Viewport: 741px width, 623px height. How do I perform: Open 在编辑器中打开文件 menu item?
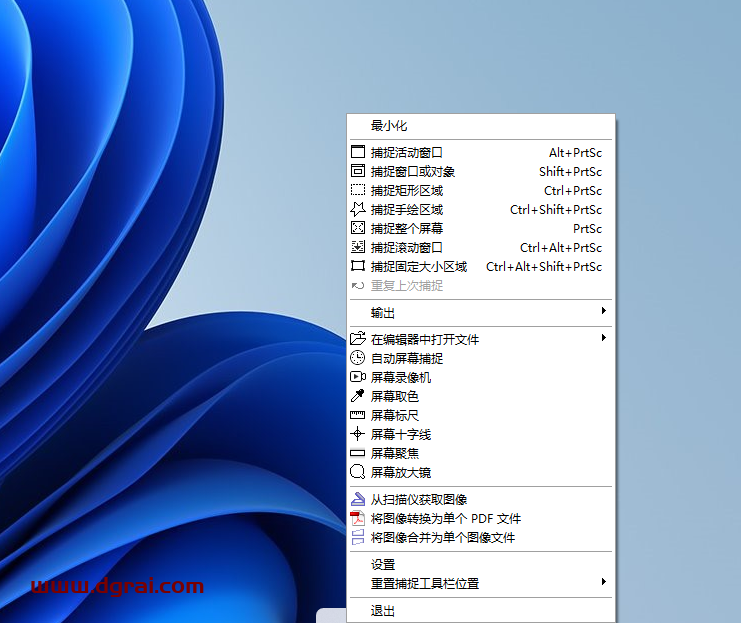click(481, 339)
